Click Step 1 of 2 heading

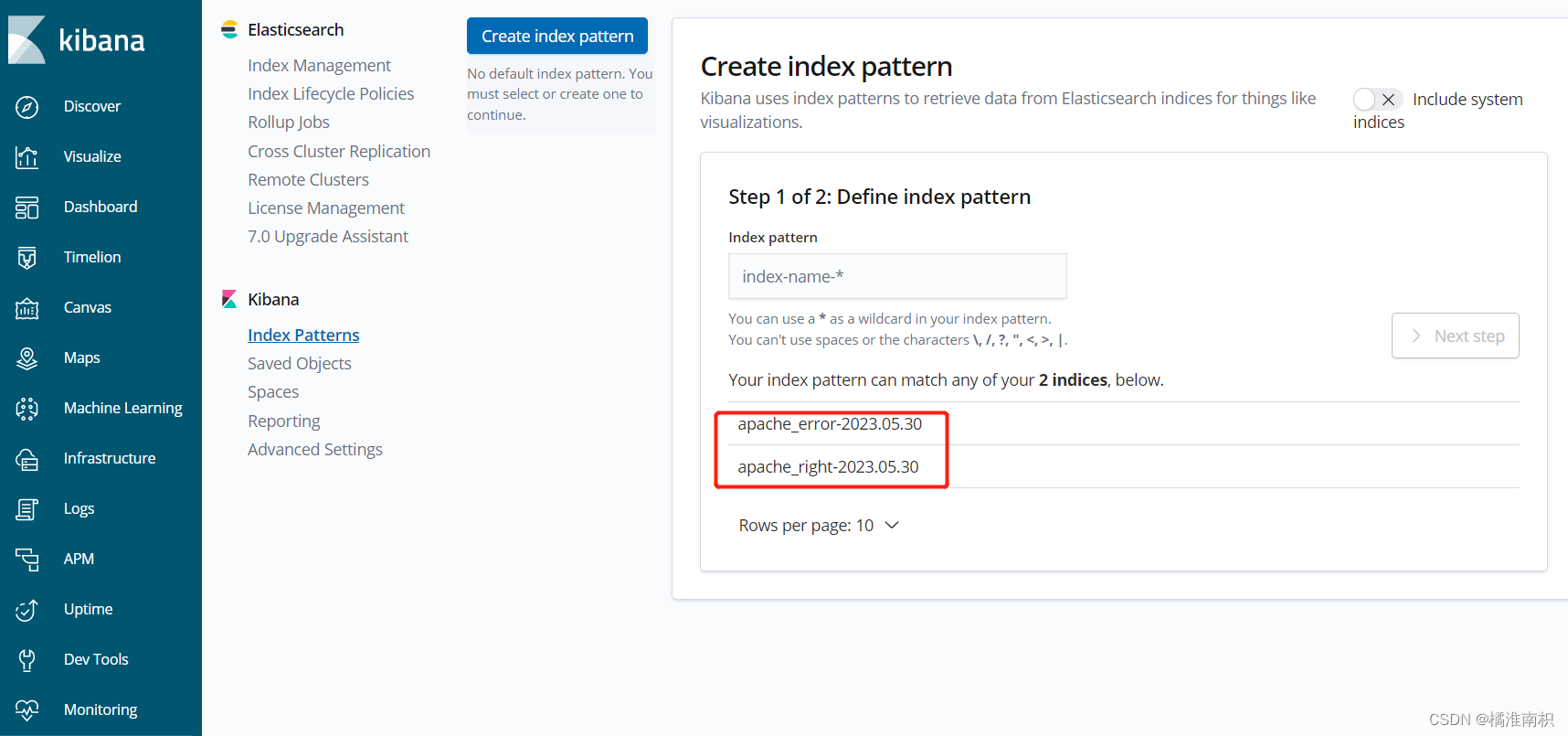pyautogui.click(x=879, y=197)
